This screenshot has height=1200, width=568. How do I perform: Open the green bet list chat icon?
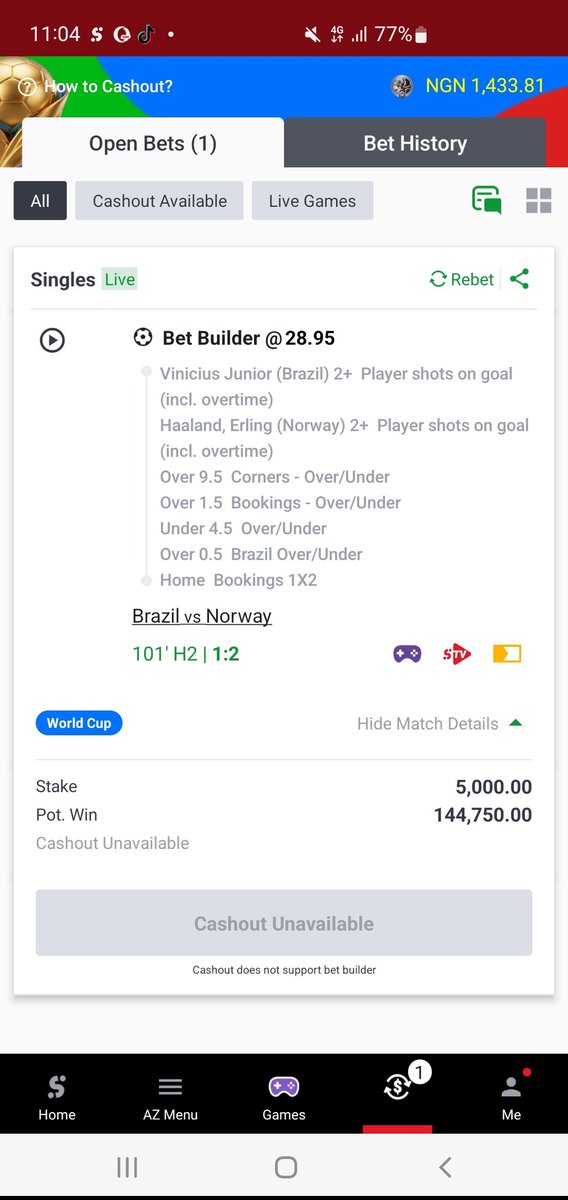pos(487,200)
